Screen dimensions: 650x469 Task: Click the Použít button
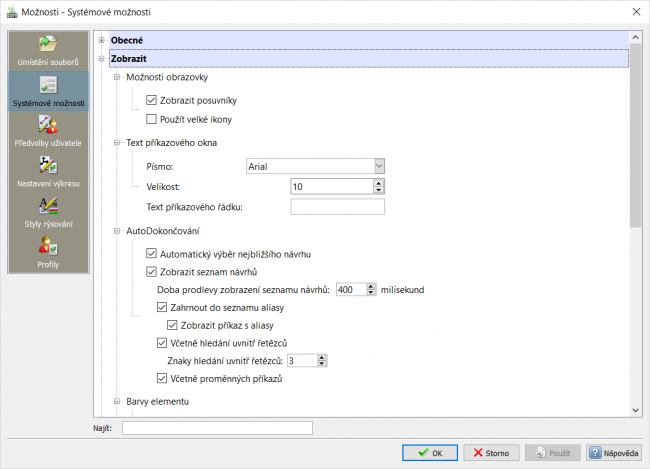click(553, 453)
